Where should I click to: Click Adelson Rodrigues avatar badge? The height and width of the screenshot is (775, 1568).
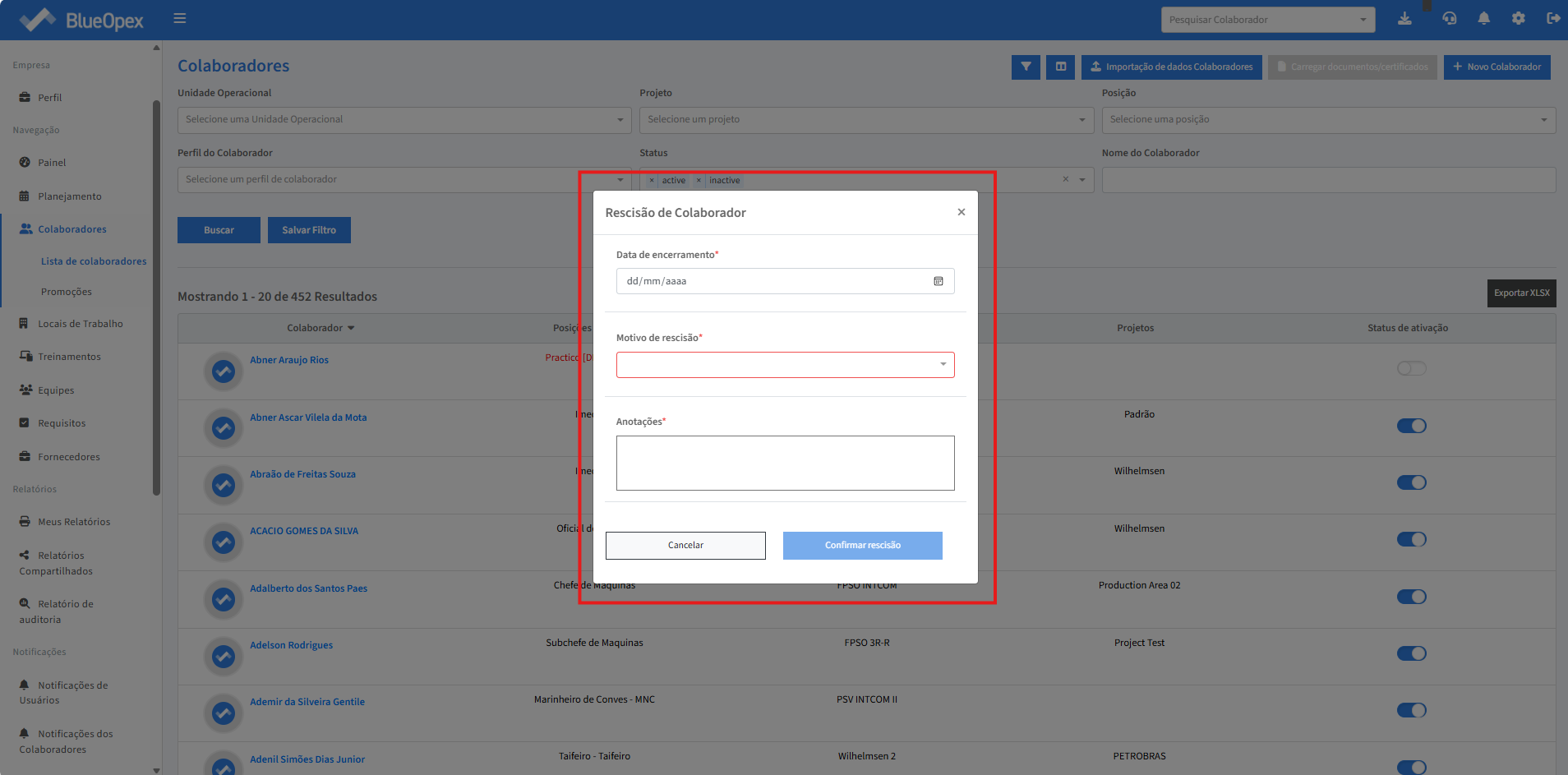224,656
